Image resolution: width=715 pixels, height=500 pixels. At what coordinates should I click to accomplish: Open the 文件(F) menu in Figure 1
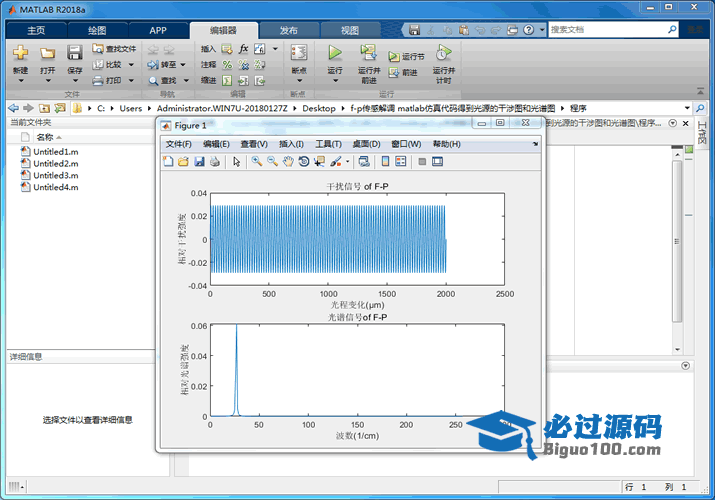tap(178, 144)
